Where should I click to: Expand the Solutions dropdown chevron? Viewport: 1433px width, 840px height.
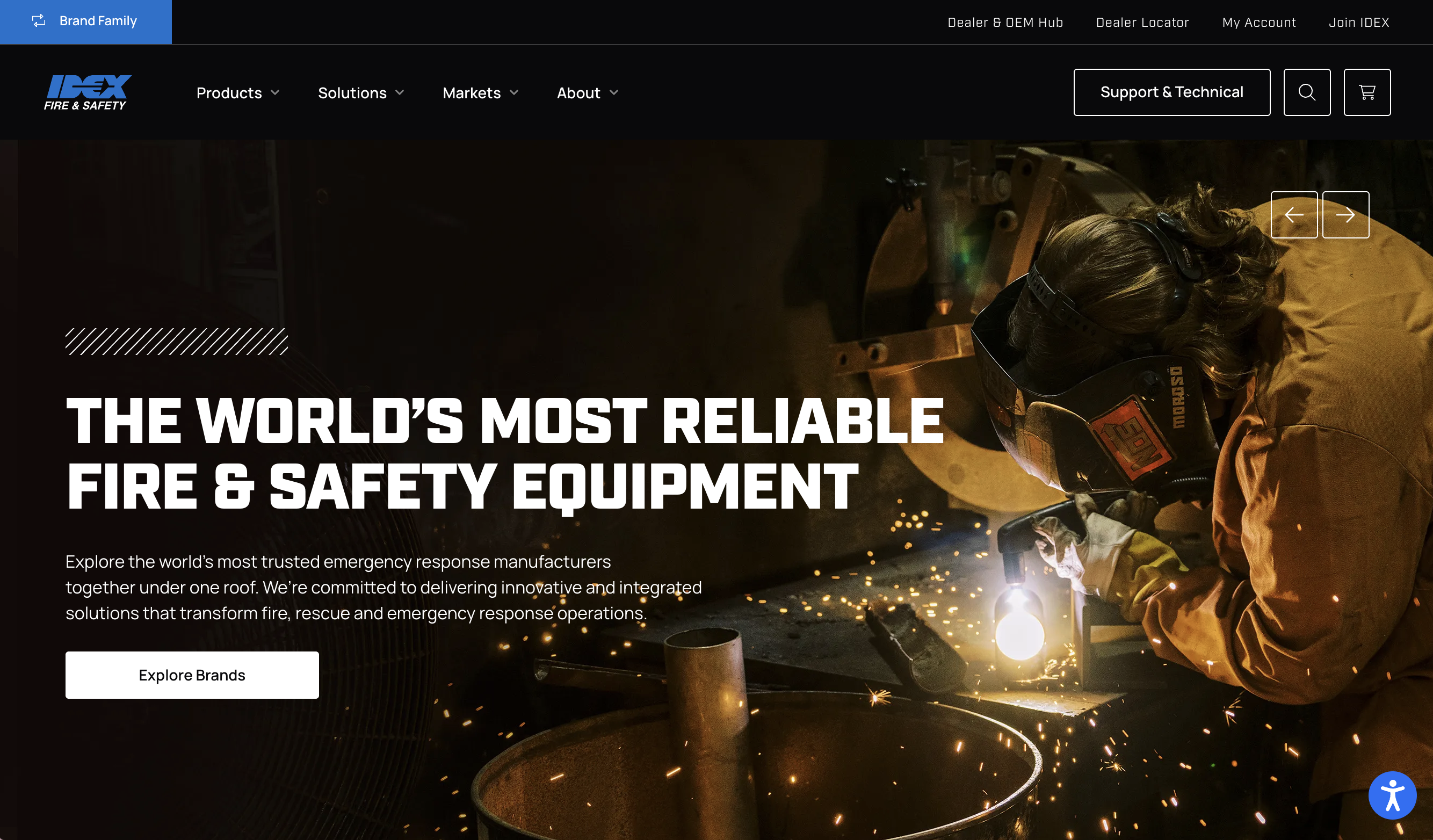click(400, 93)
